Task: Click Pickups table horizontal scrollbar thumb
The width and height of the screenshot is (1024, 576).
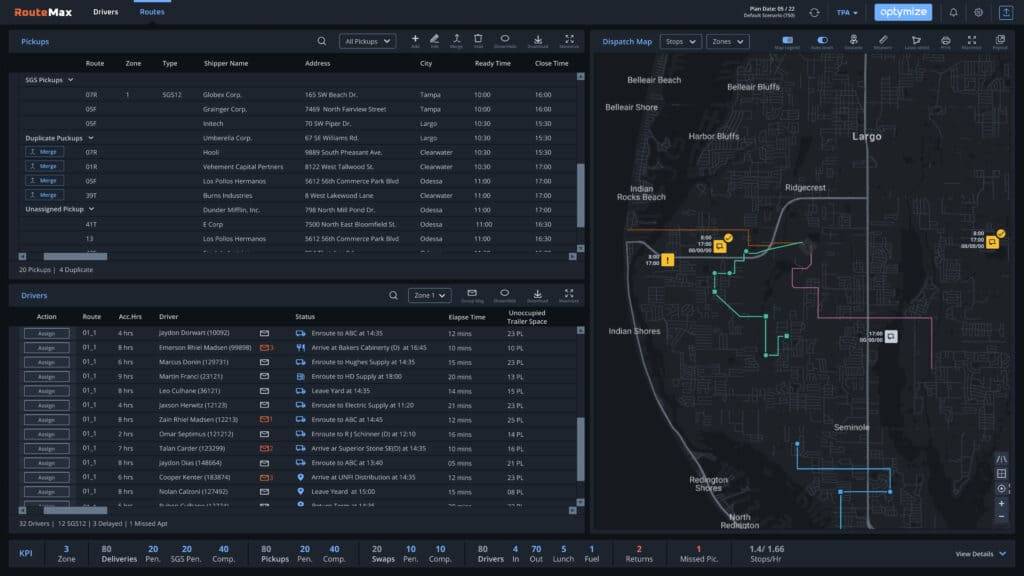Action: [x=75, y=257]
